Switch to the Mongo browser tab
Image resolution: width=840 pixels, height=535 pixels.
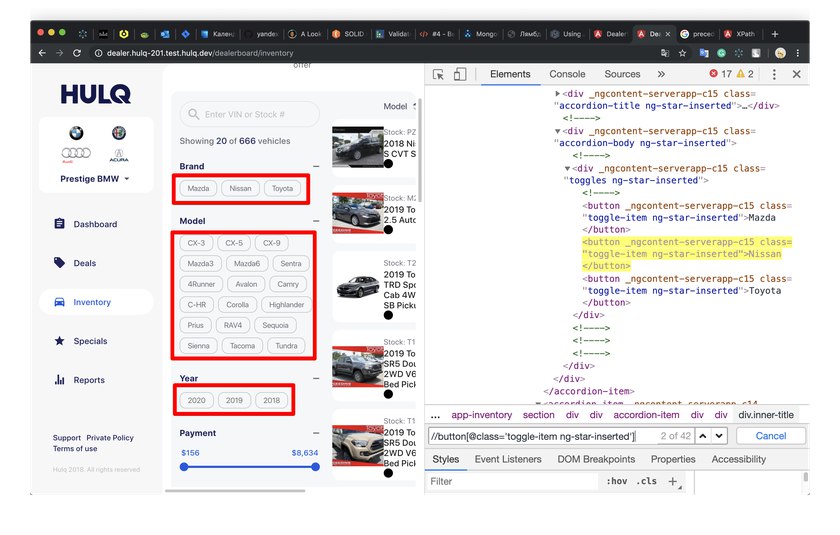(x=481, y=34)
